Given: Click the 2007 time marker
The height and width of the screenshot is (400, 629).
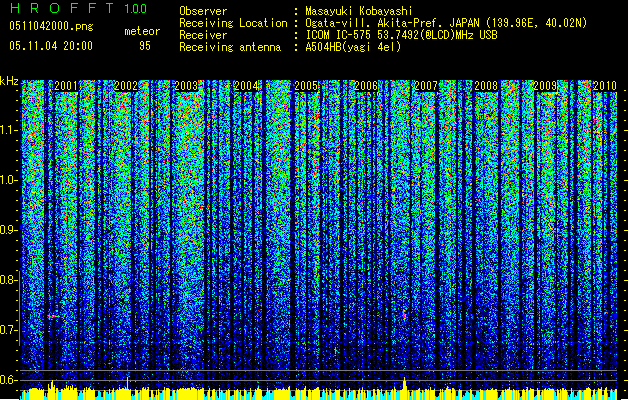Looking at the screenshot, I should pyautogui.click(x=426, y=86).
